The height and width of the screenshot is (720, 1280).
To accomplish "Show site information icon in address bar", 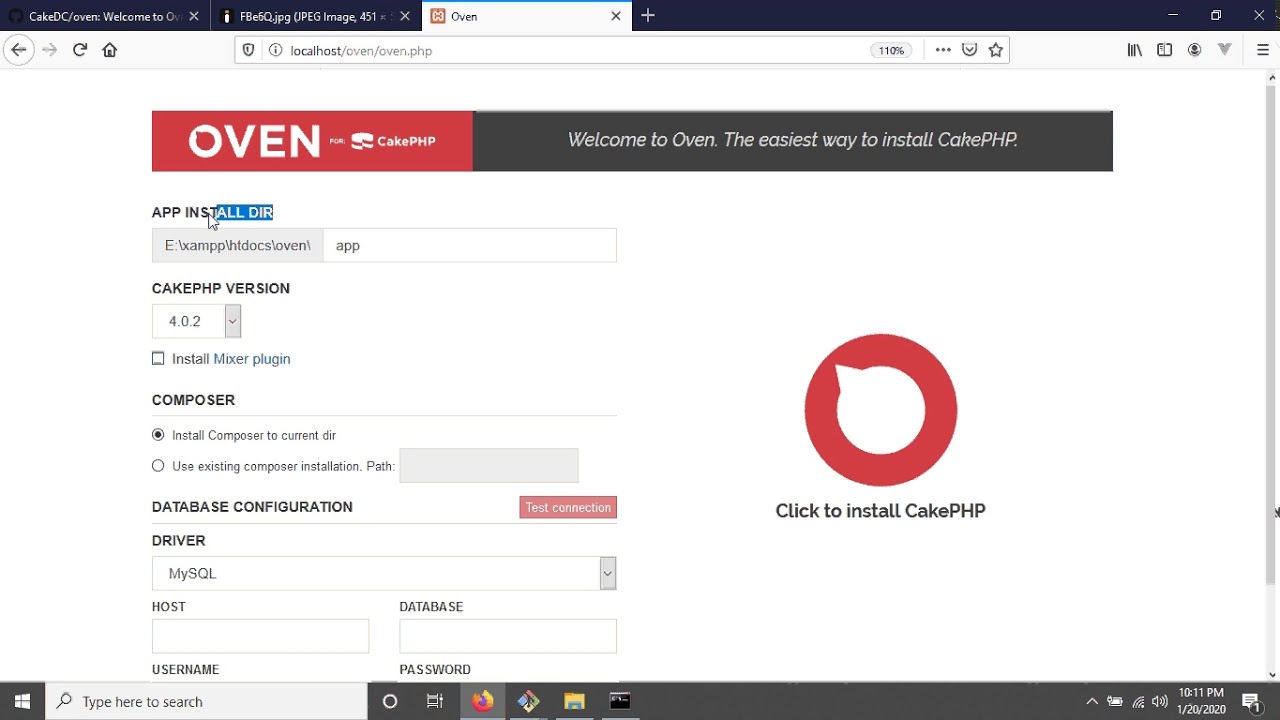I will tap(274, 50).
